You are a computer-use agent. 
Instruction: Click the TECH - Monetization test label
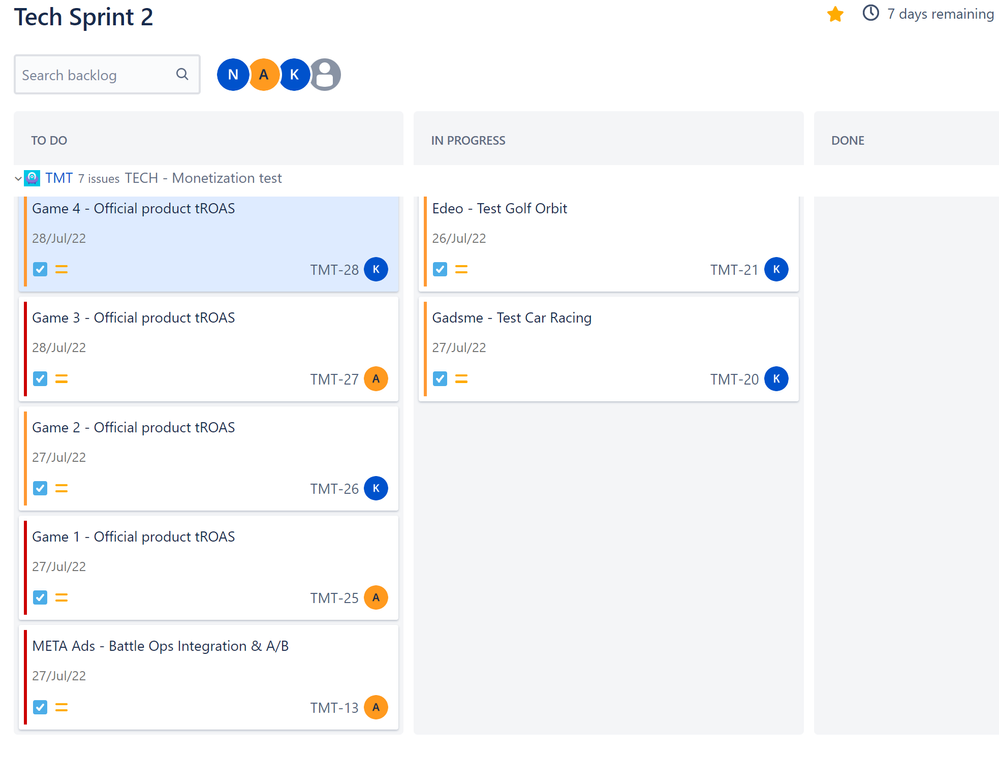203,178
